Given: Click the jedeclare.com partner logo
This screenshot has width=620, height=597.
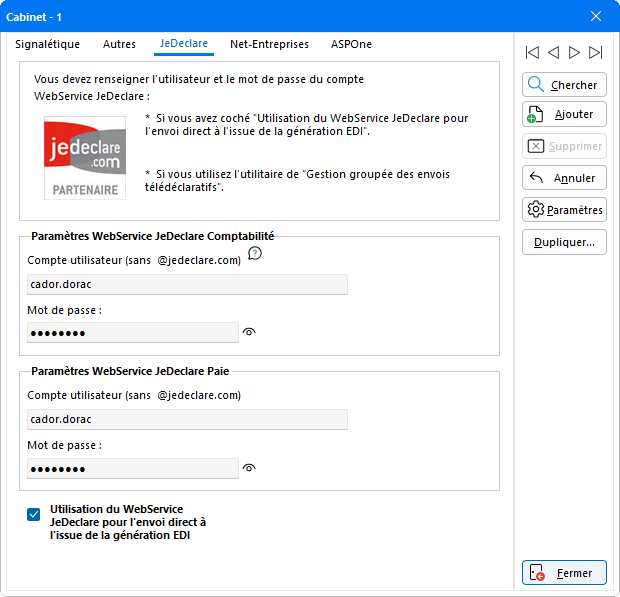Looking at the screenshot, I should click(85, 157).
